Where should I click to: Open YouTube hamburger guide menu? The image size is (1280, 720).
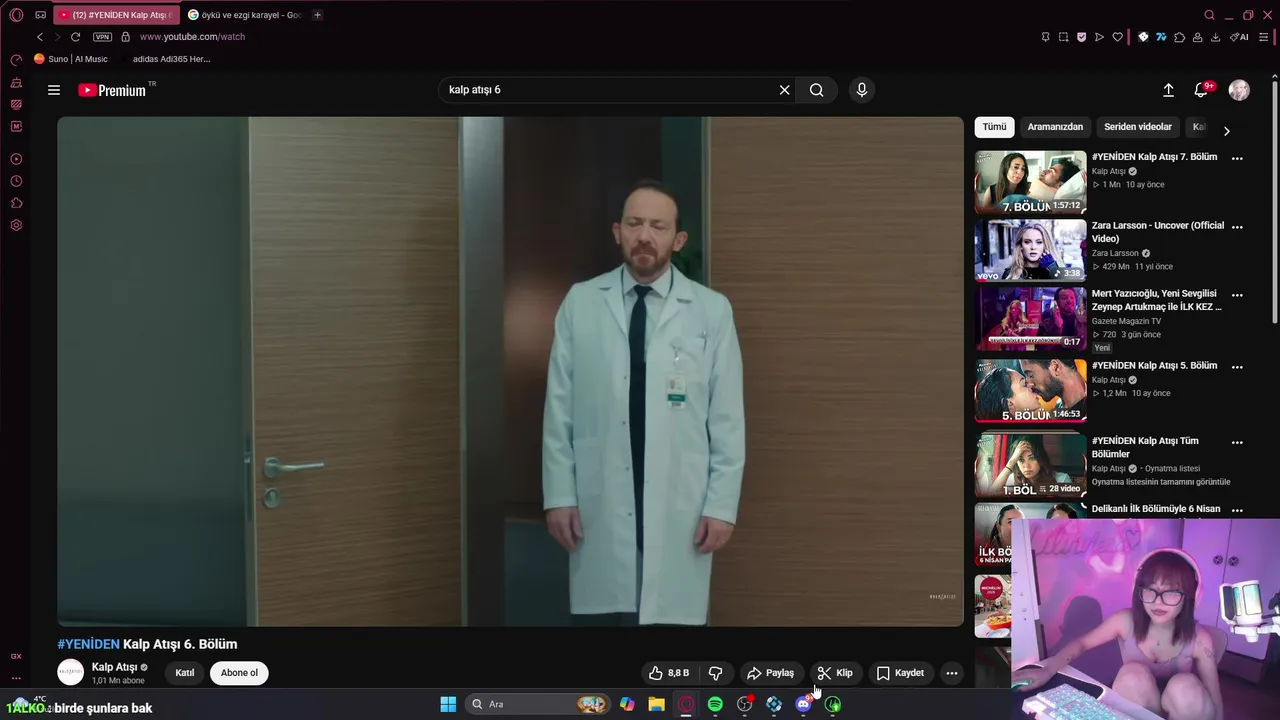[x=54, y=90]
